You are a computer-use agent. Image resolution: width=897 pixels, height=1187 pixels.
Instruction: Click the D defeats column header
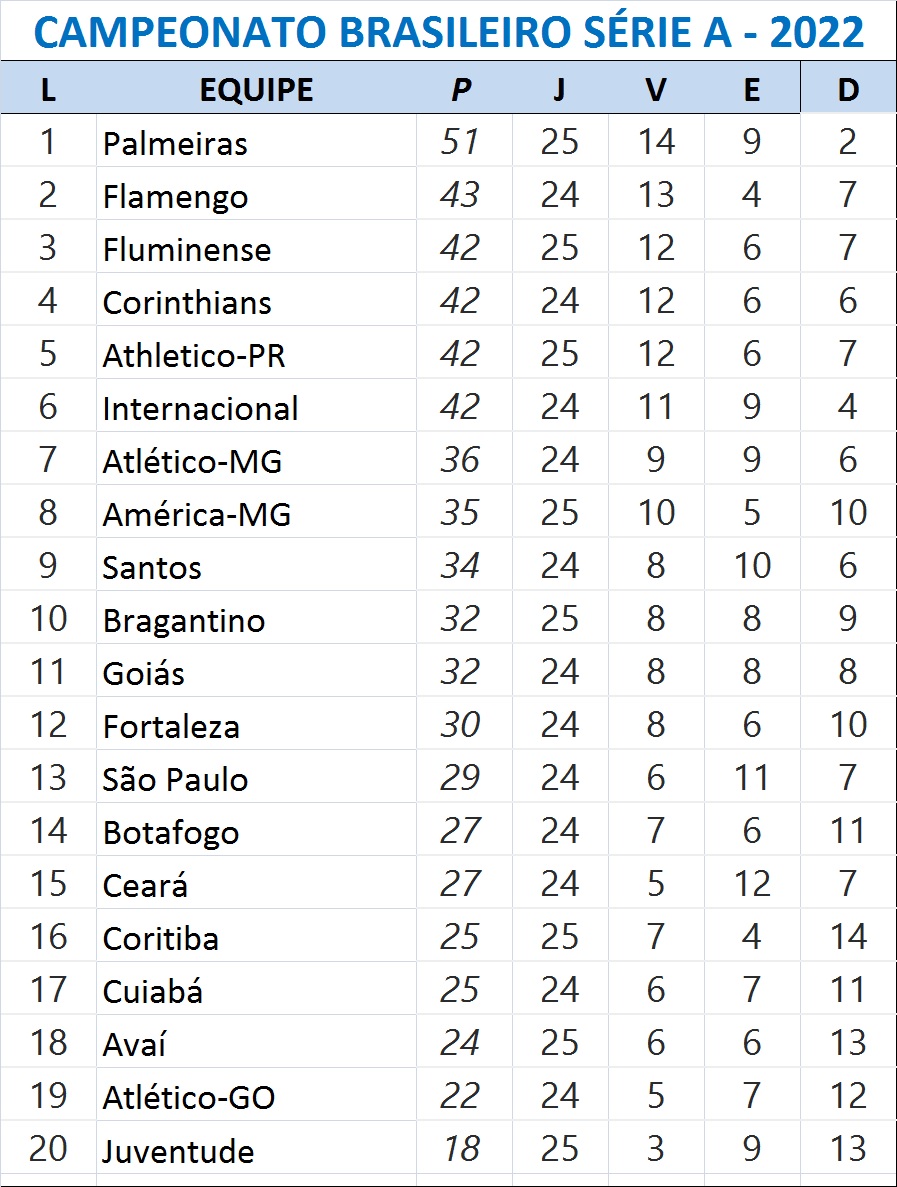(848, 89)
